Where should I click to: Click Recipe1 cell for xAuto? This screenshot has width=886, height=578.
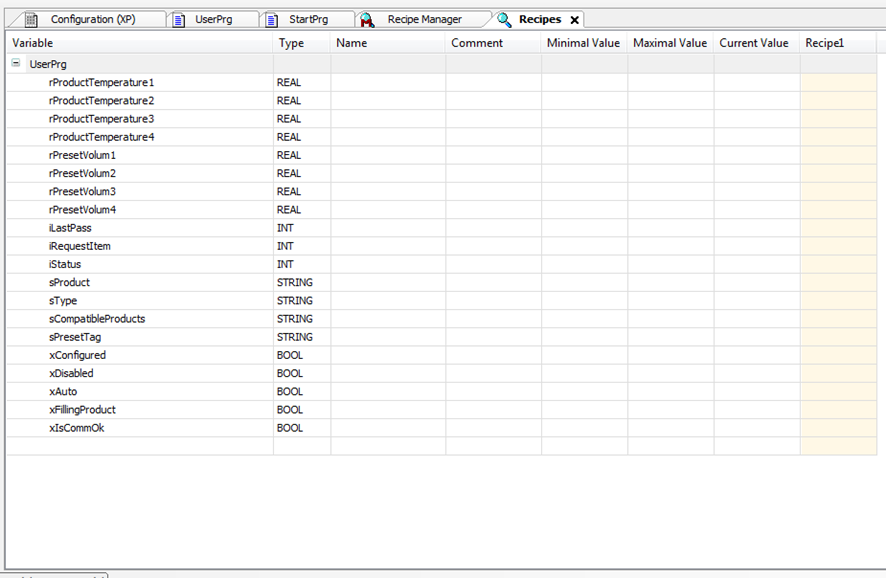[x=838, y=391]
